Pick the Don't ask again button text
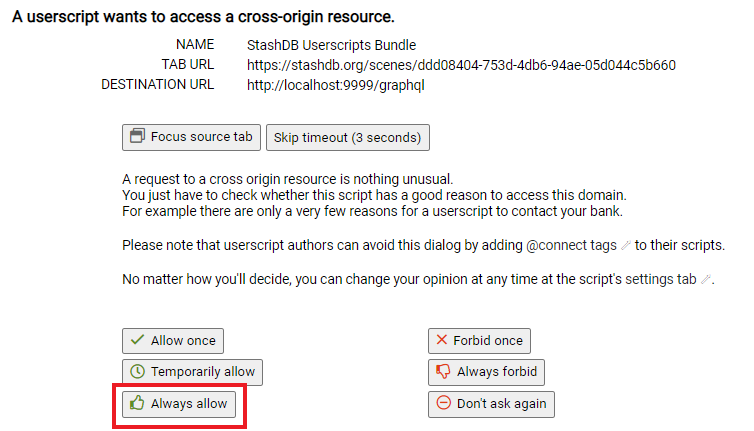 (x=502, y=404)
